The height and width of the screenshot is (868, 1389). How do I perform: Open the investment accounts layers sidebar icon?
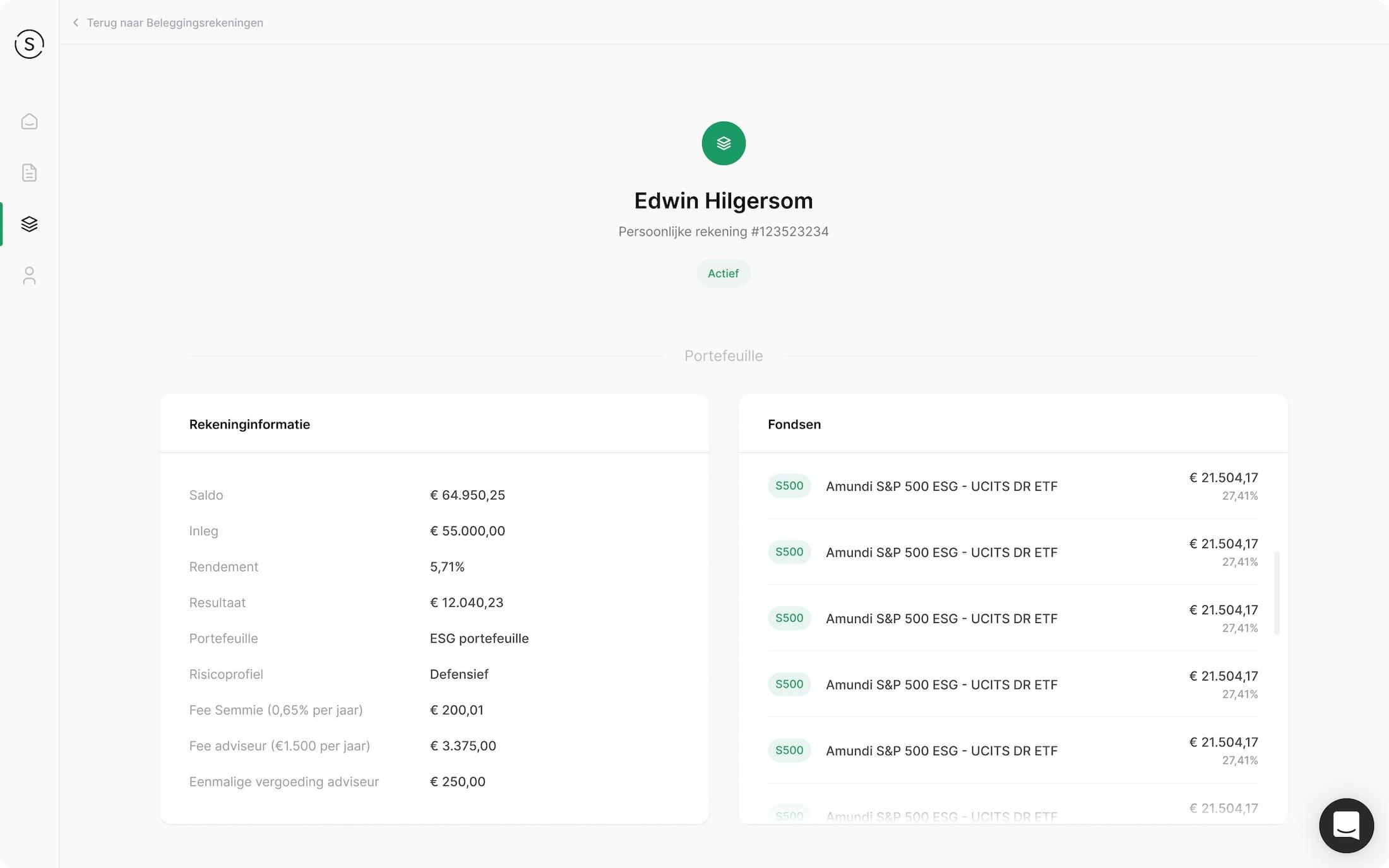29,224
